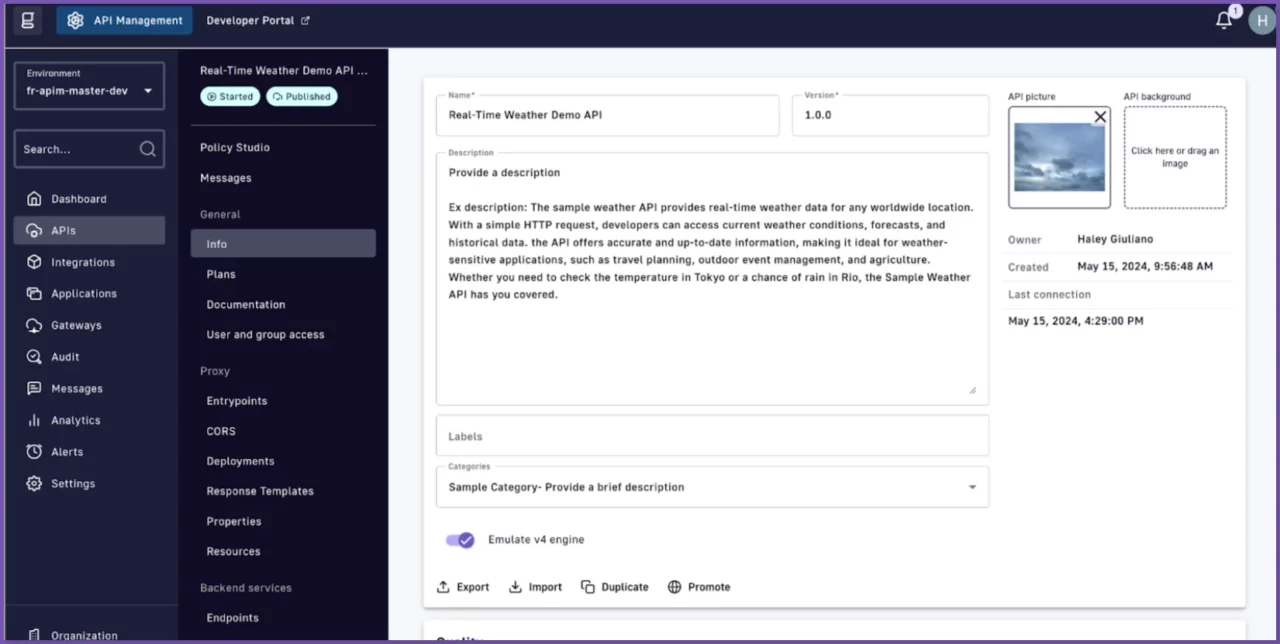This screenshot has width=1280, height=644.
Task: Open the Developer Portal link
Action: coord(258,20)
